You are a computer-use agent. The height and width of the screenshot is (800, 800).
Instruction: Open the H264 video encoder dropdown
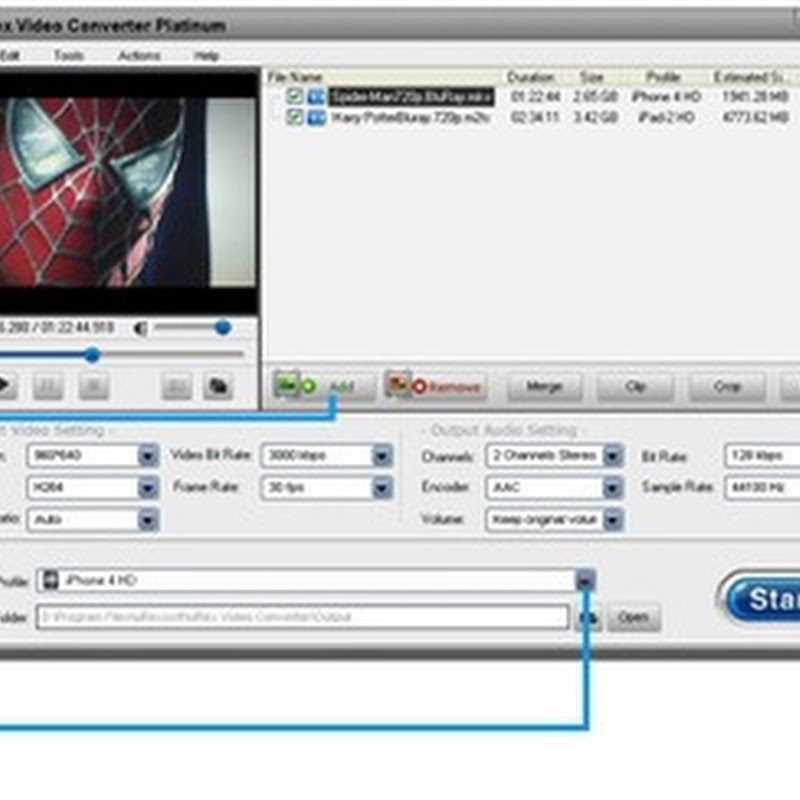[x=148, y=488]
